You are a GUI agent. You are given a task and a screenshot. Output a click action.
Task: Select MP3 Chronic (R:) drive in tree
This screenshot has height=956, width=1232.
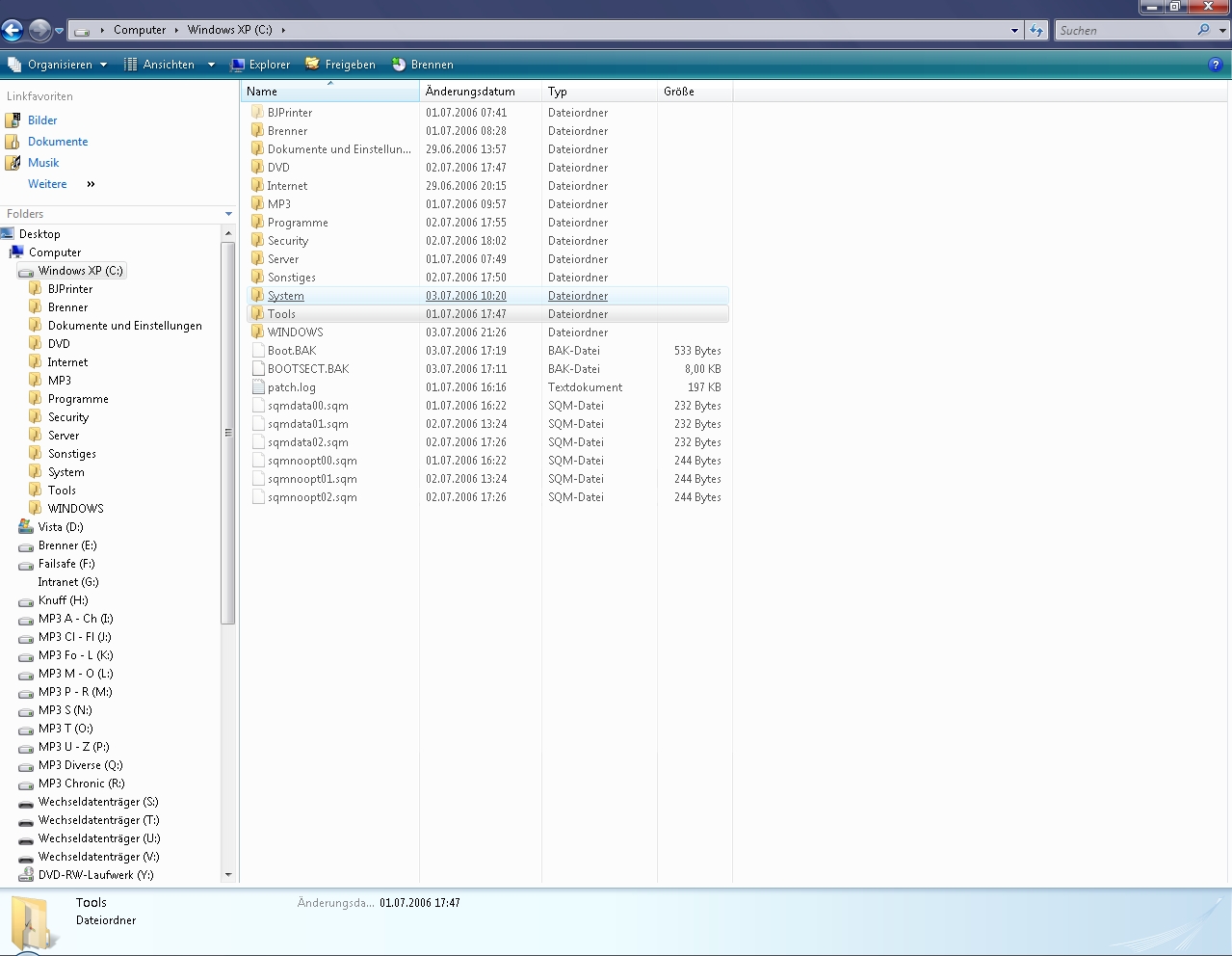82,783
